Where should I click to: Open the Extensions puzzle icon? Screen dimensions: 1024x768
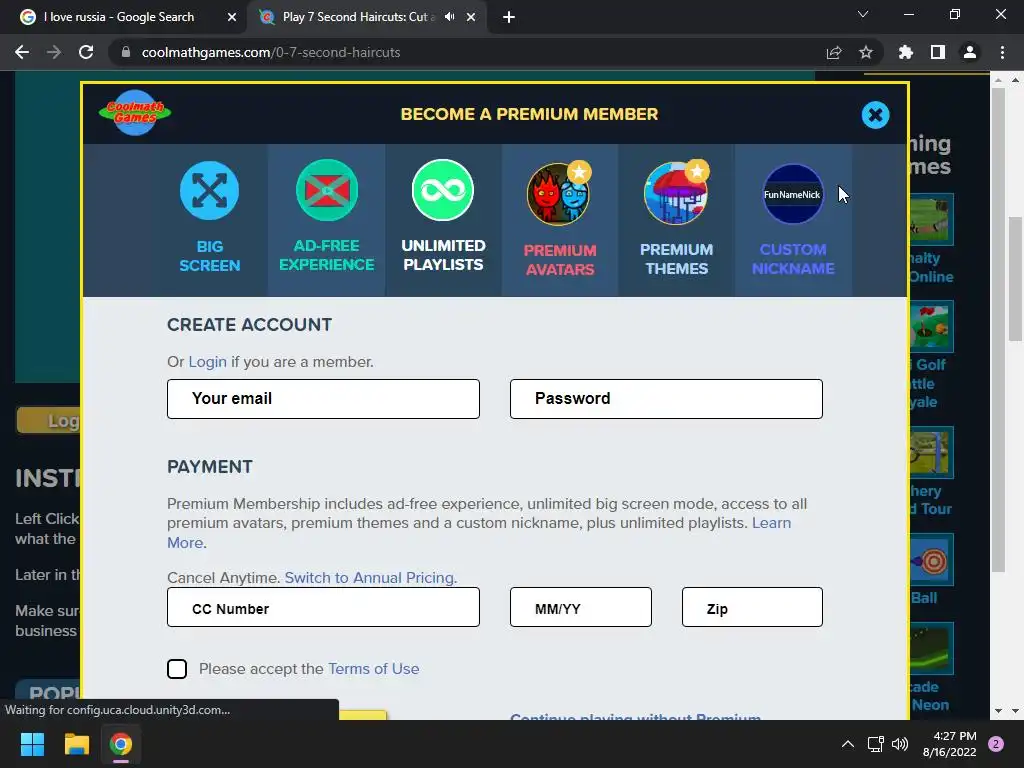(x=906, y=52)
